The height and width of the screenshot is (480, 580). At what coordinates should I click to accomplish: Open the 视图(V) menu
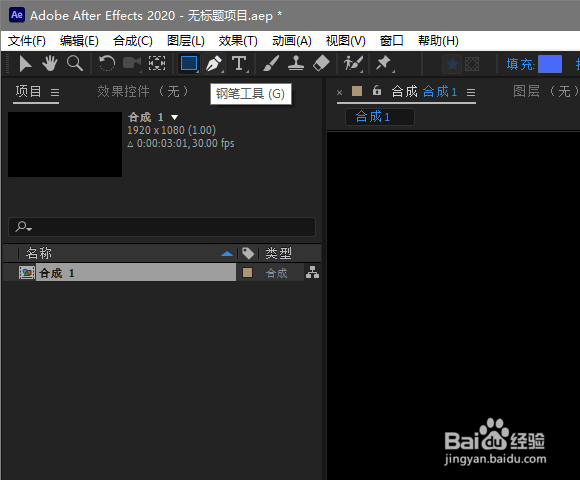tap(345, 41)
